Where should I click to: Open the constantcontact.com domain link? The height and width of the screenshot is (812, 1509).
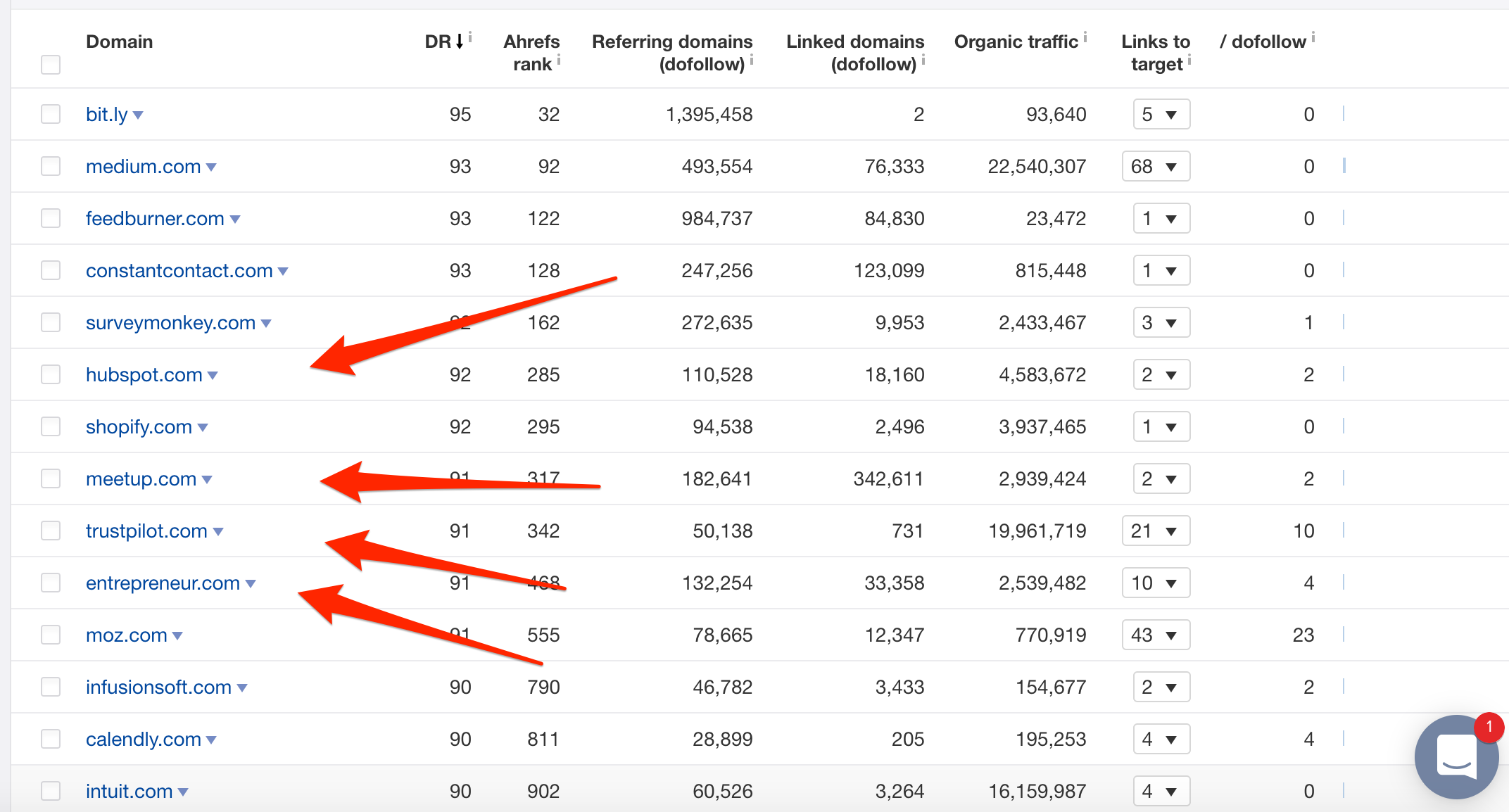[179, 270]
